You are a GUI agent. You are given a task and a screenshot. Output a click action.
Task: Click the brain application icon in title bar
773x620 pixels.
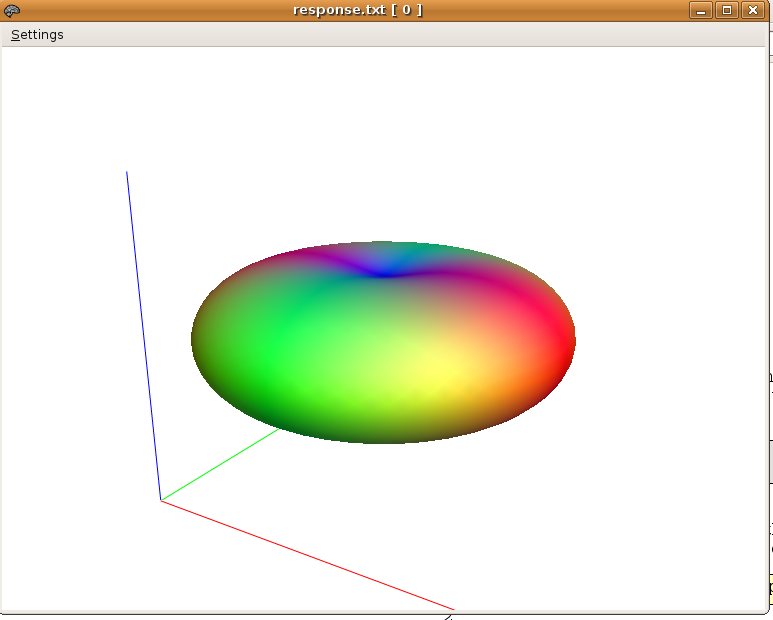tap(12, 10)
